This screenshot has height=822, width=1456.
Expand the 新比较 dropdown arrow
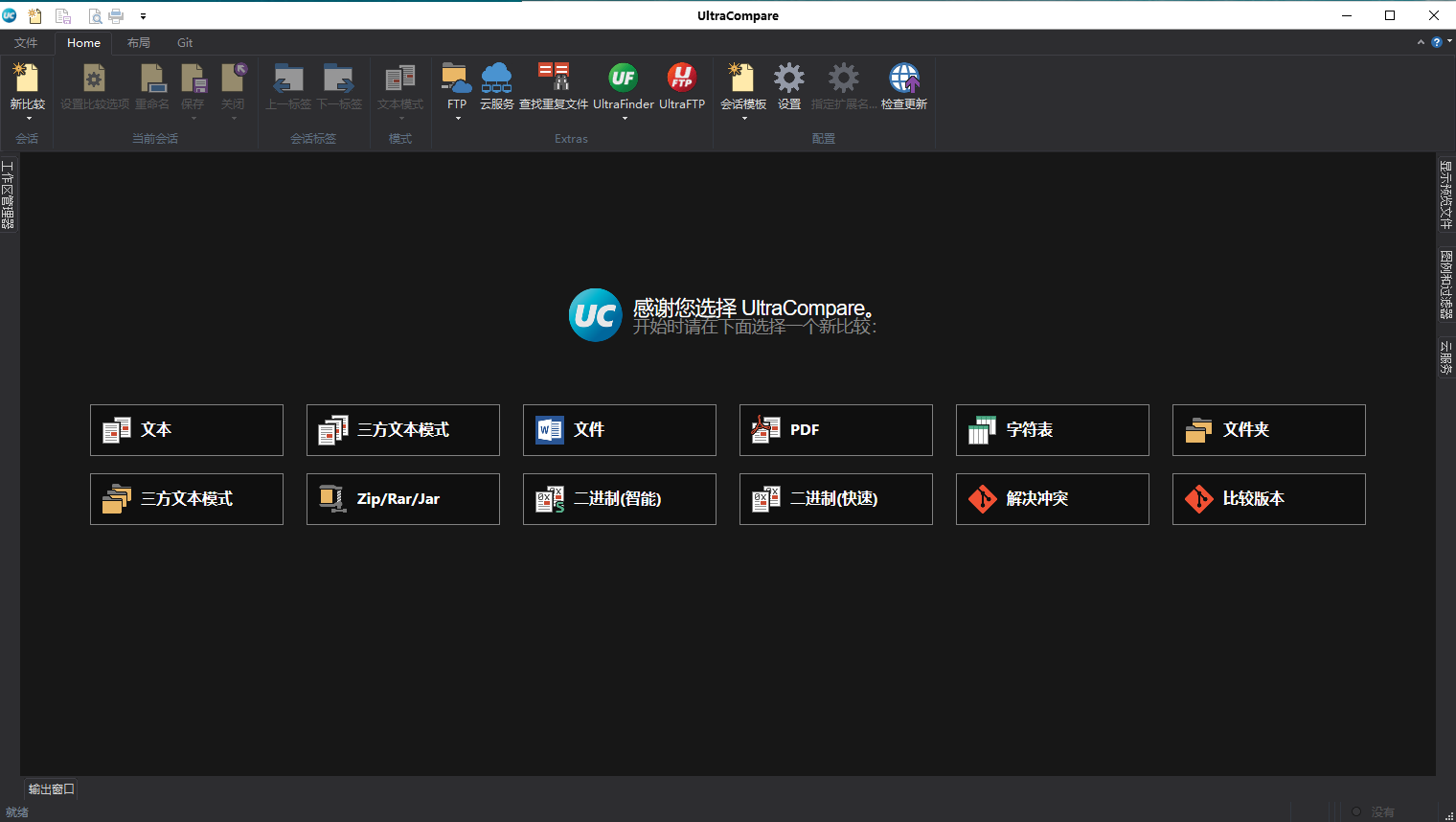coord(29,119)
